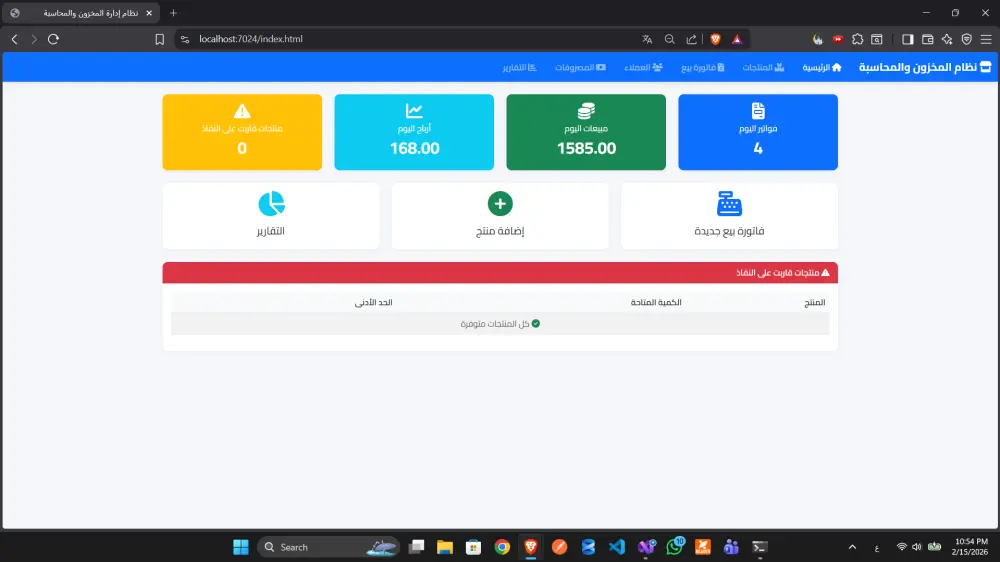This screenshot has width=1000, height=562.
Task: Open a new browser tab
Action: click(x=173, y=13)
